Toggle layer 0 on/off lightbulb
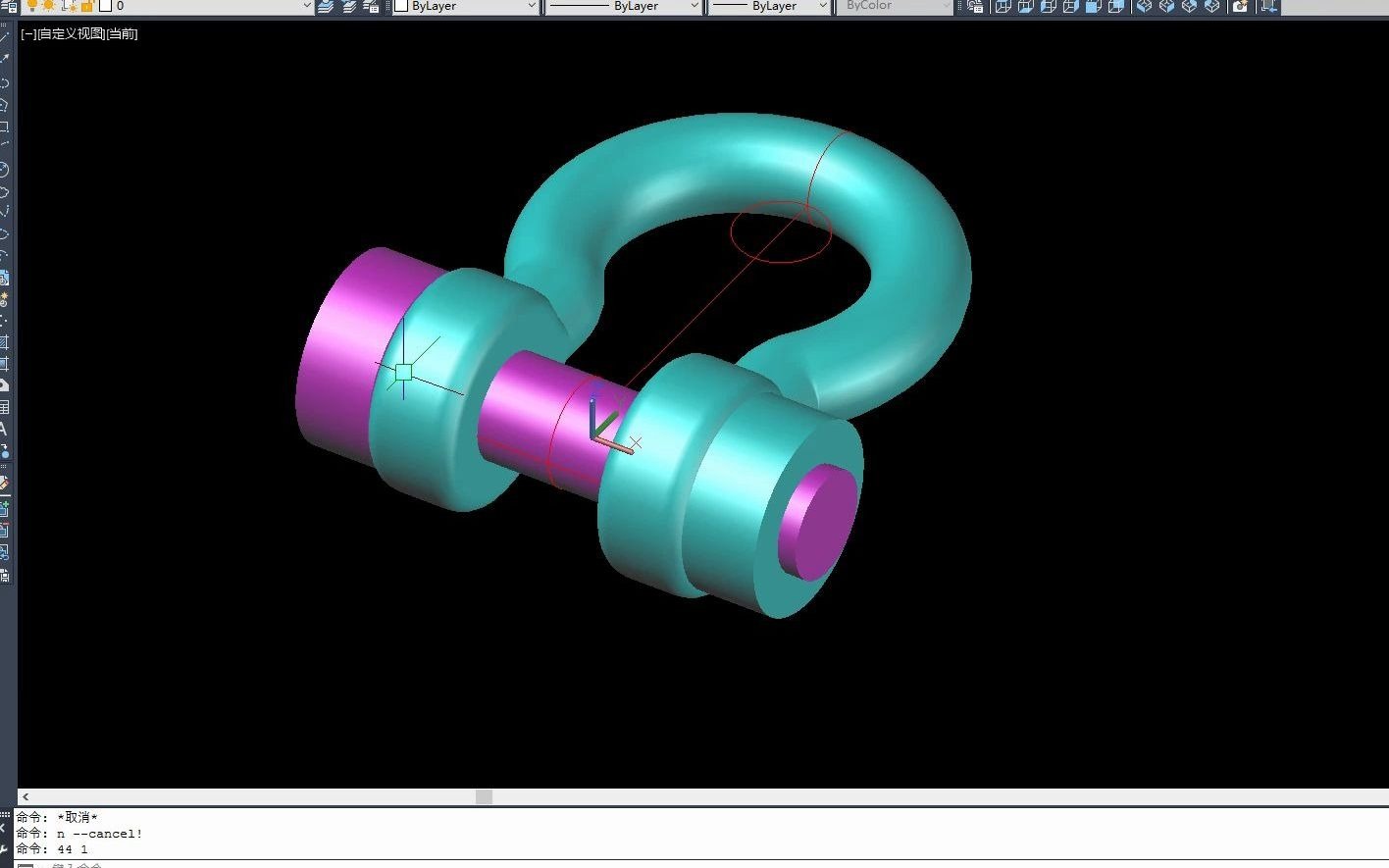 [x=32, y=6]
